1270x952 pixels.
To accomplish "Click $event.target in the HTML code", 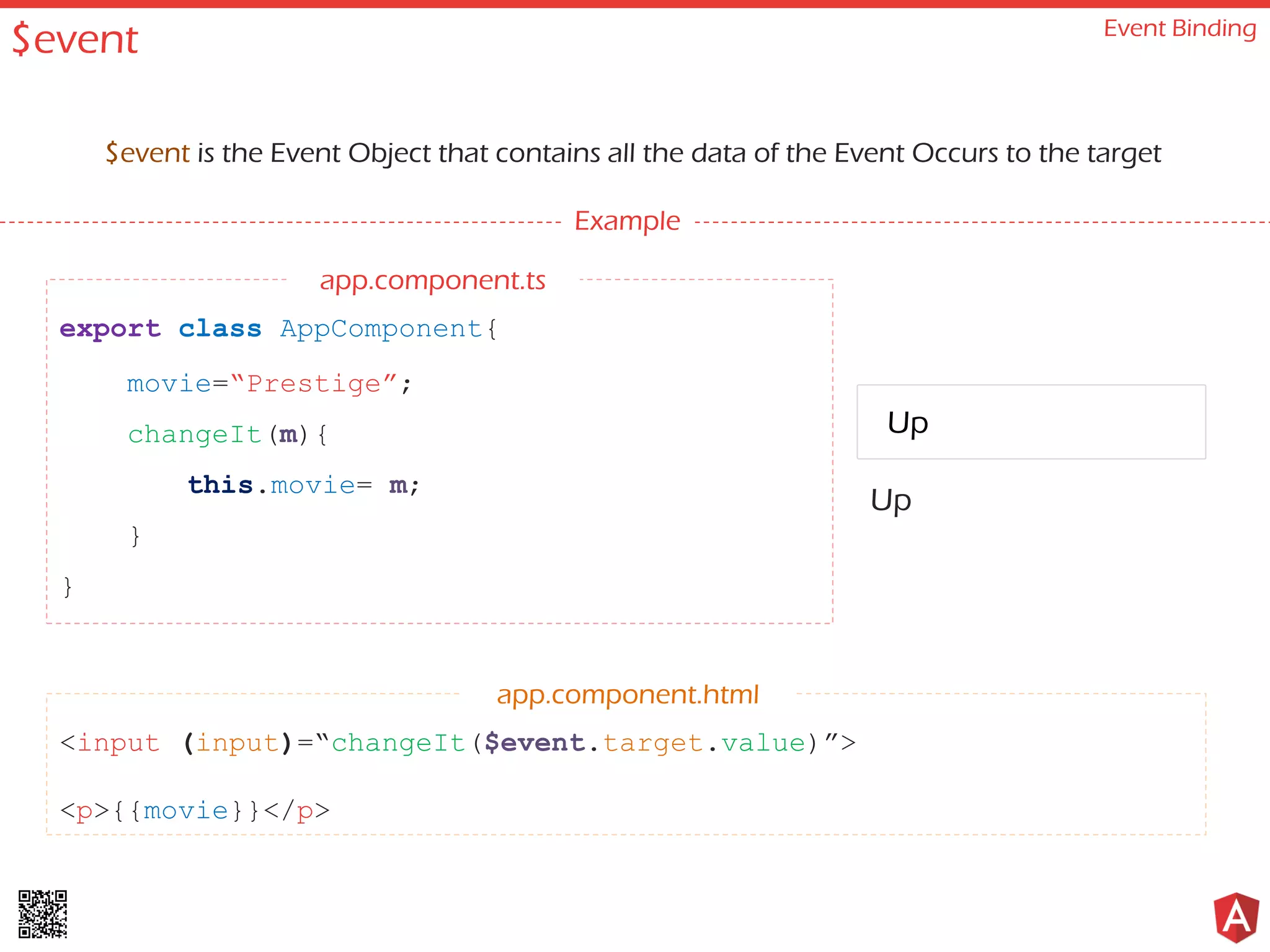I will (593, 743).
